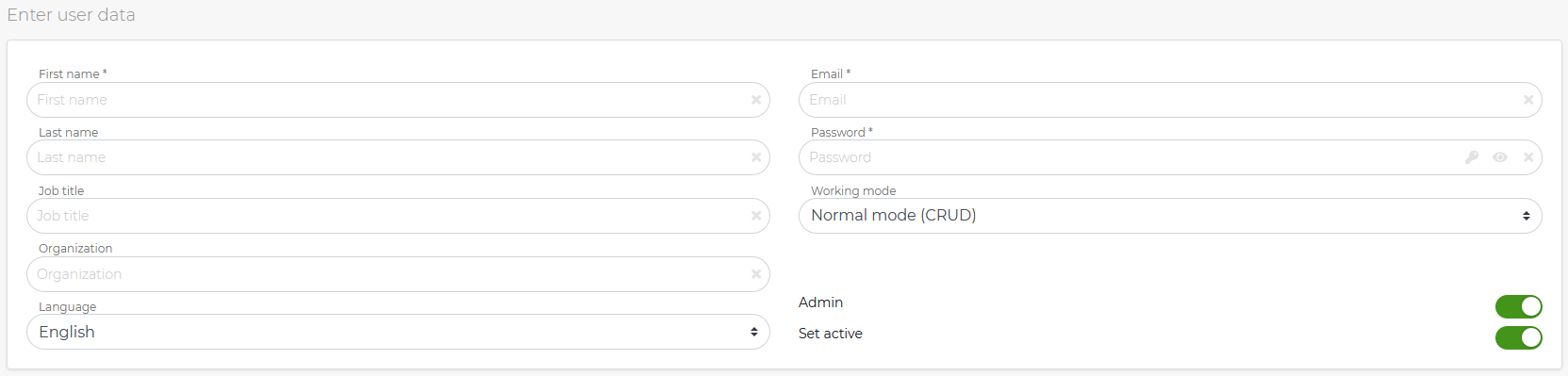Viewport: 1568px width, 376px height.
Task: Clear the First name field with its X icon
Action: (756, 100)
